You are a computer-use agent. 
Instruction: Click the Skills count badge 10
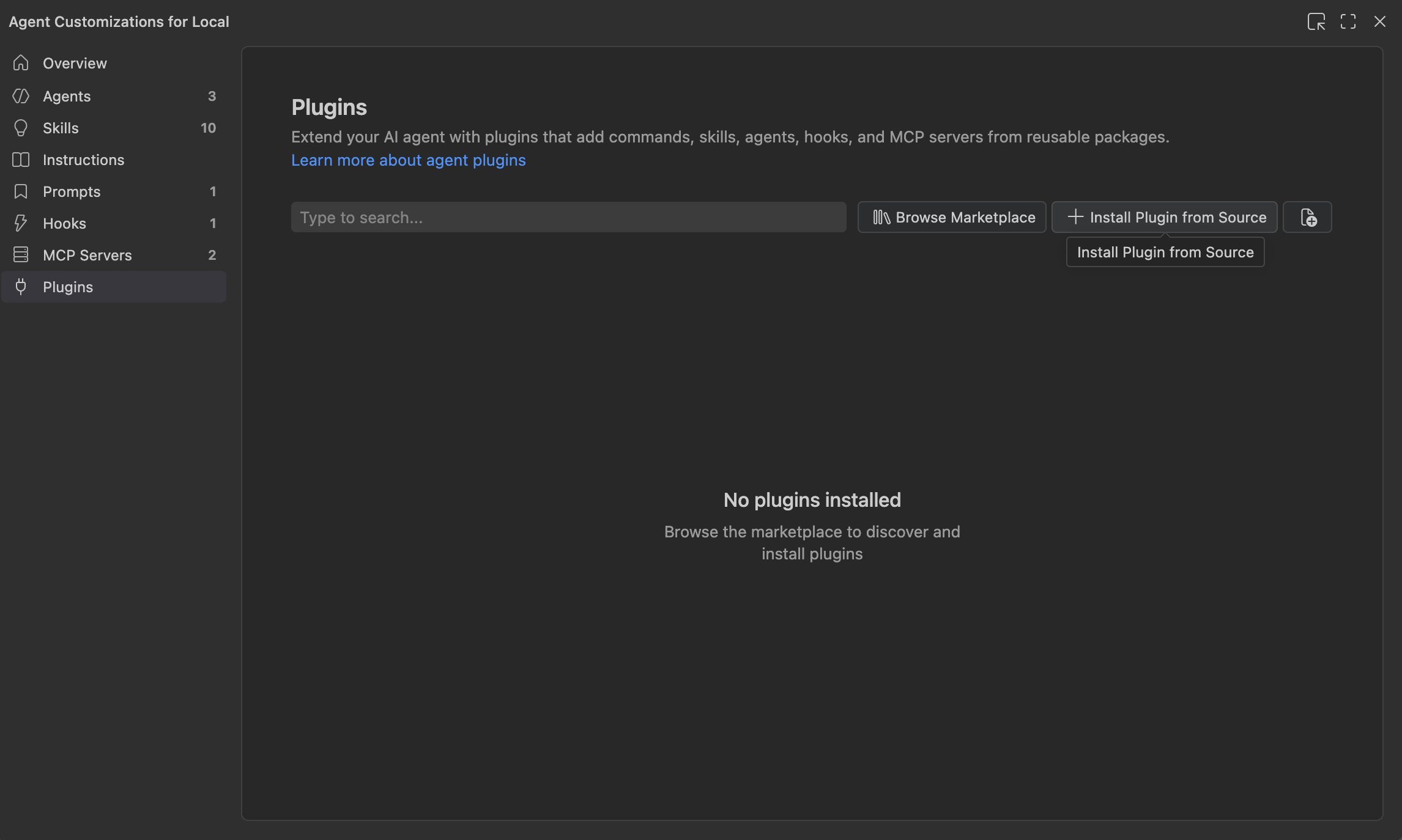[209, 128]
